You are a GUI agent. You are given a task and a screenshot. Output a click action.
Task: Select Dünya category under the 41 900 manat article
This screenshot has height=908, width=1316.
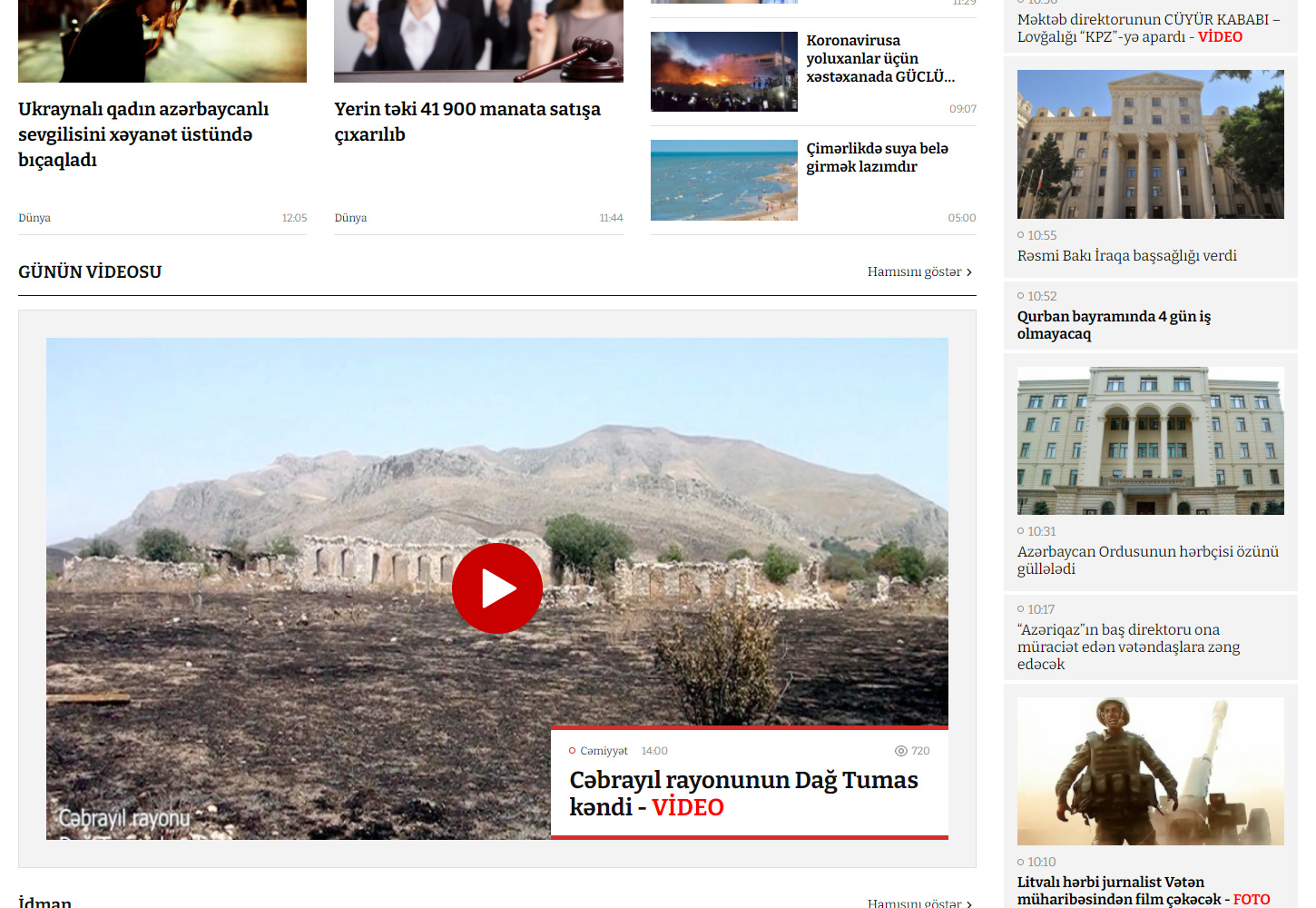350,218
